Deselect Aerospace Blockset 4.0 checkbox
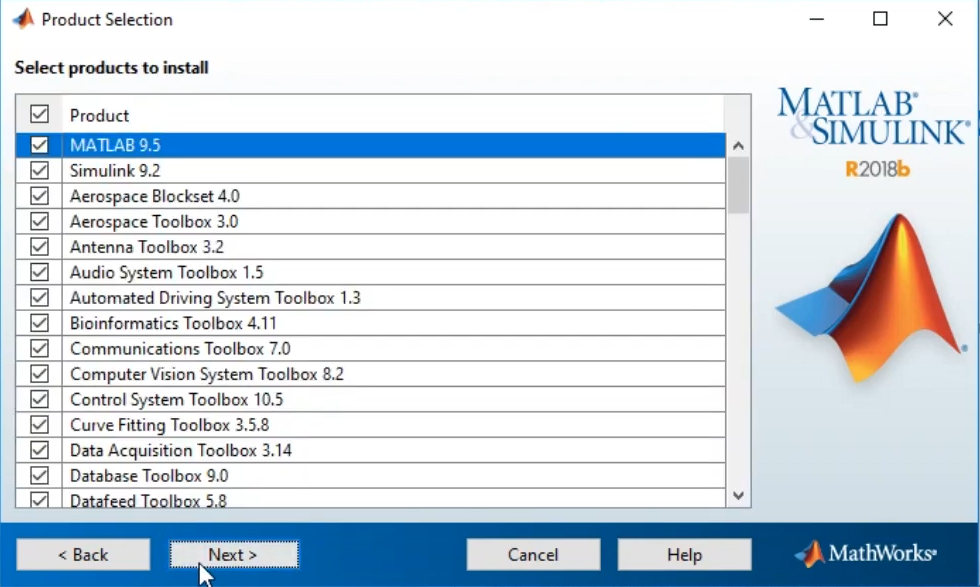 pos(39,196)
